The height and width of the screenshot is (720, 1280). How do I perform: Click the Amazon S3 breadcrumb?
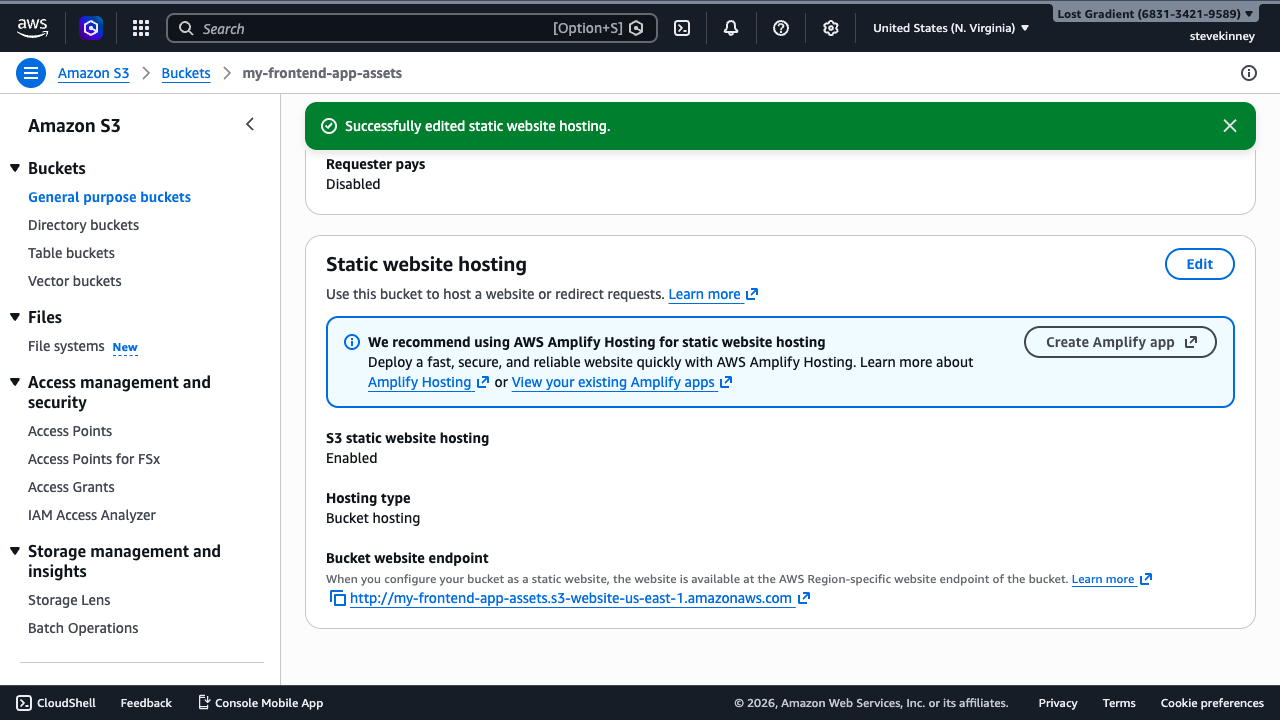93,73
